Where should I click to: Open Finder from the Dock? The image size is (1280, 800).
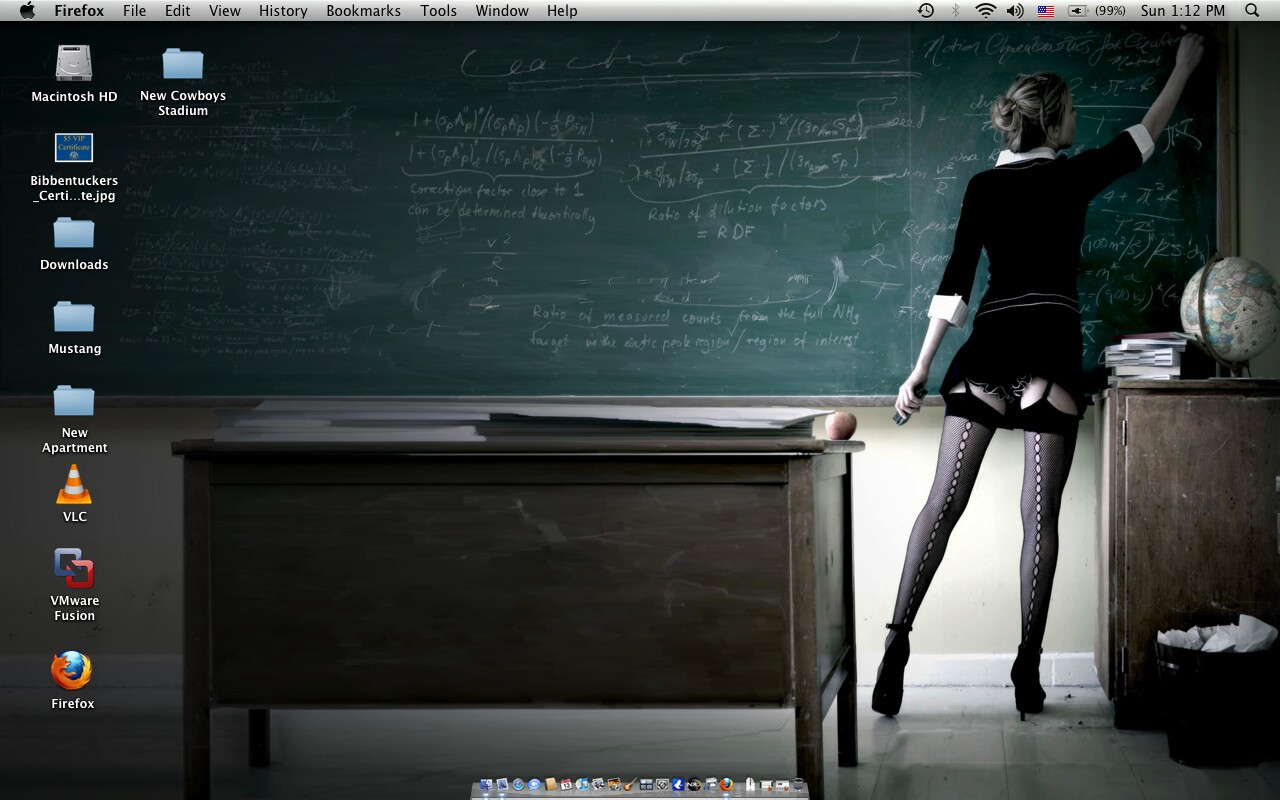486,784
